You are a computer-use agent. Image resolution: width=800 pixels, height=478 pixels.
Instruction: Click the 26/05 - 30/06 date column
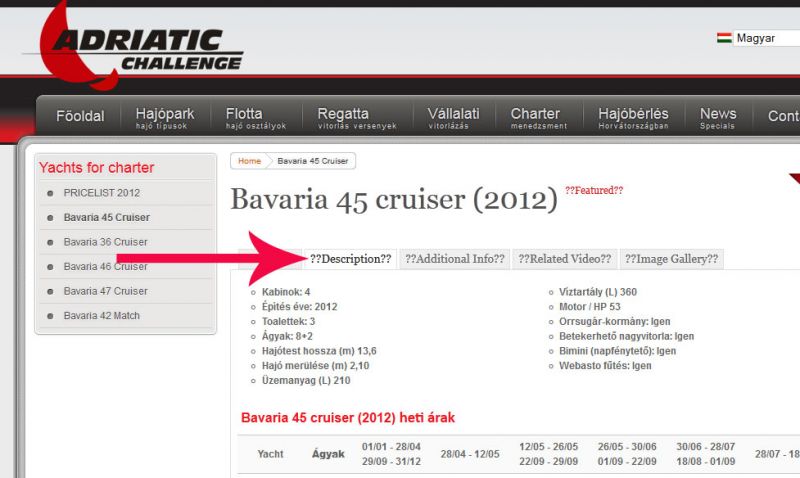(x=627, y=454)
